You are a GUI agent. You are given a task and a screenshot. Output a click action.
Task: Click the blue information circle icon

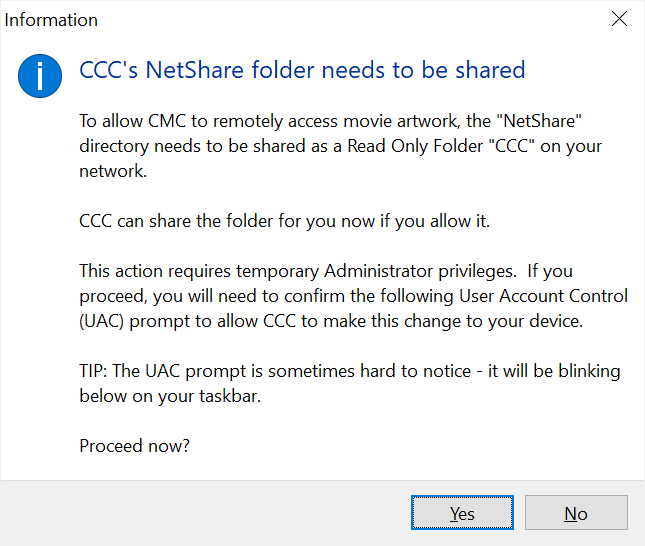click(40, 76)
